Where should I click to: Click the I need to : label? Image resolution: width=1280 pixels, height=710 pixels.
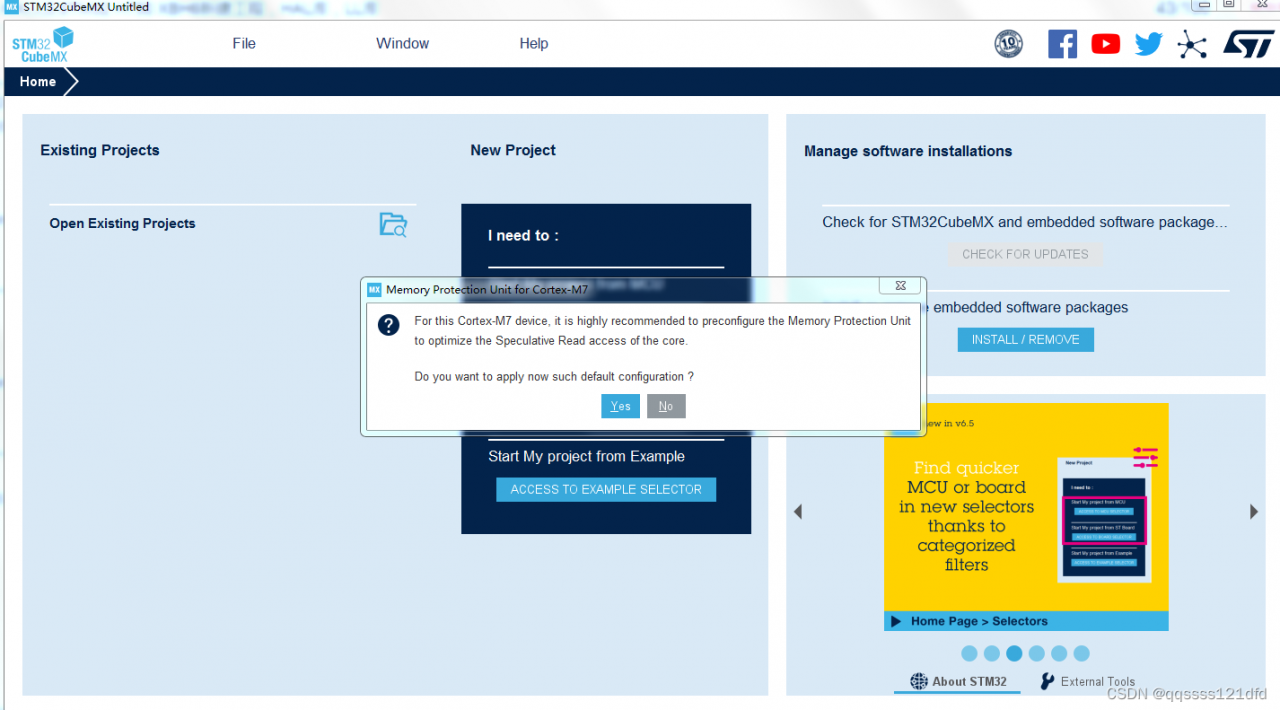[x=523, y=235]
